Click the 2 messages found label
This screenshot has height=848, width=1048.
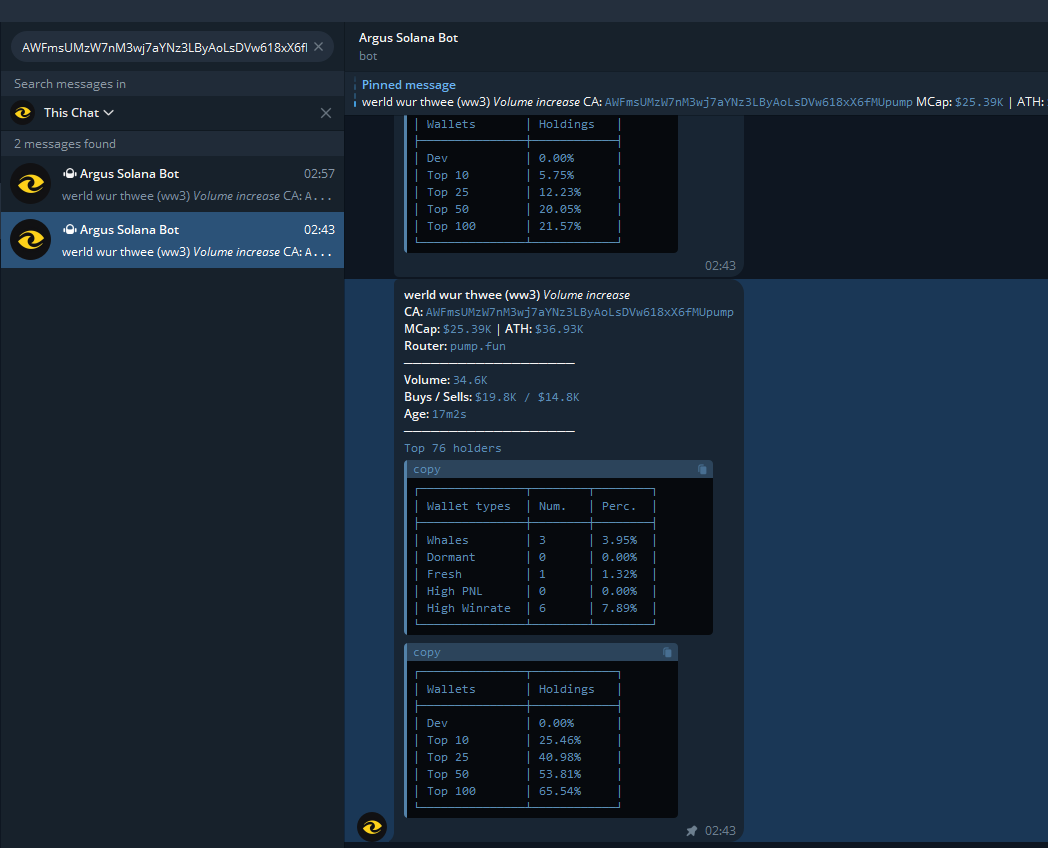pos(65,144)
